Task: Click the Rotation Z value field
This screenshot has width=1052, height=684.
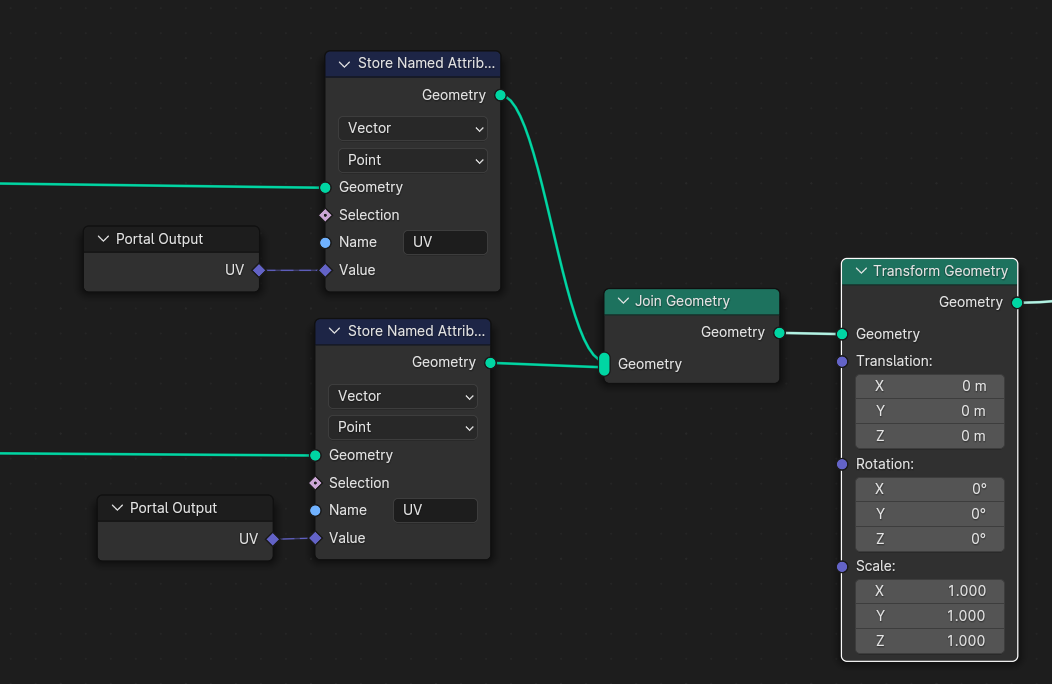Action: coord(930,539)
